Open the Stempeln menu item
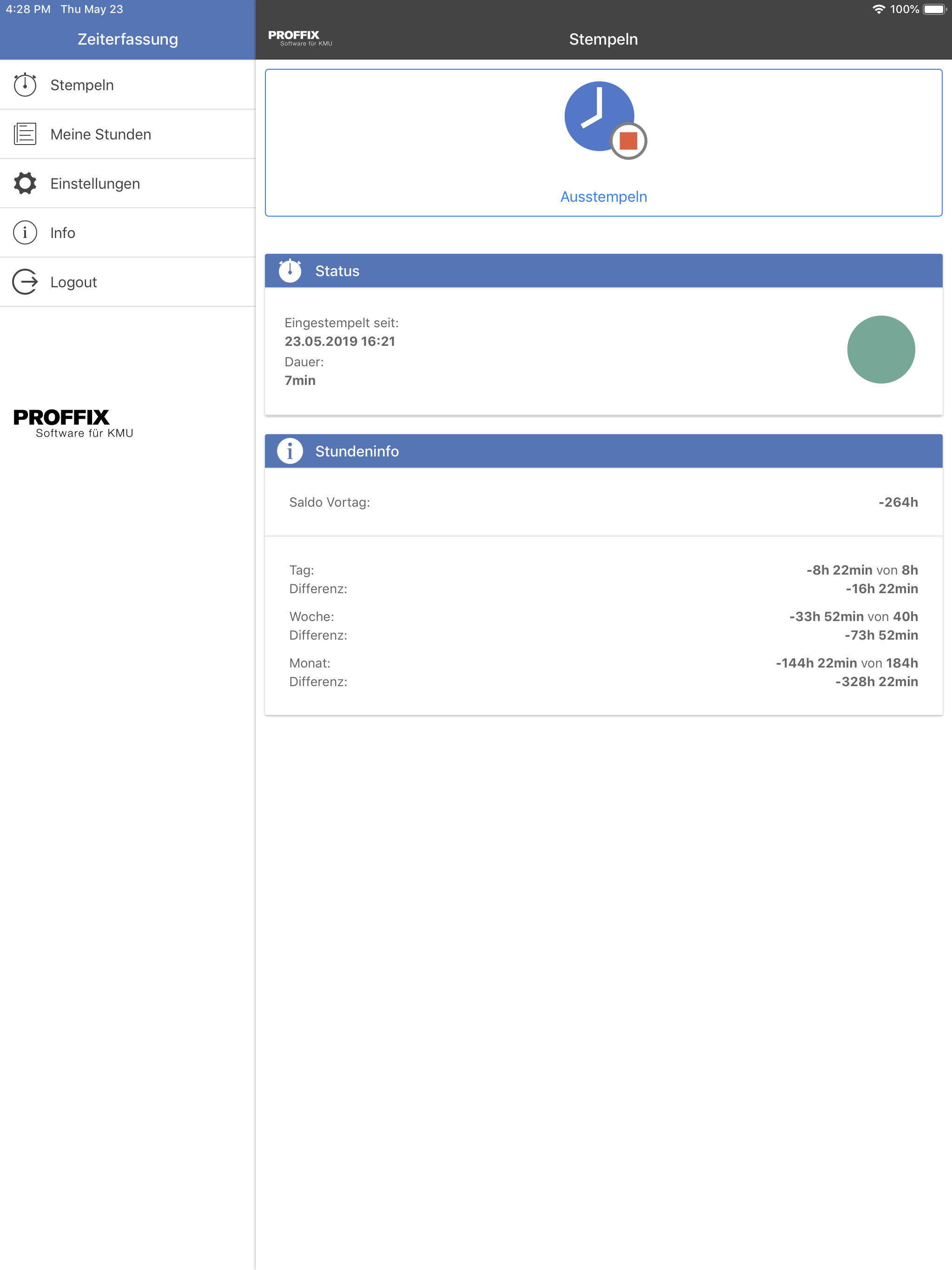The image size is (952, 1270). point(82,85)
